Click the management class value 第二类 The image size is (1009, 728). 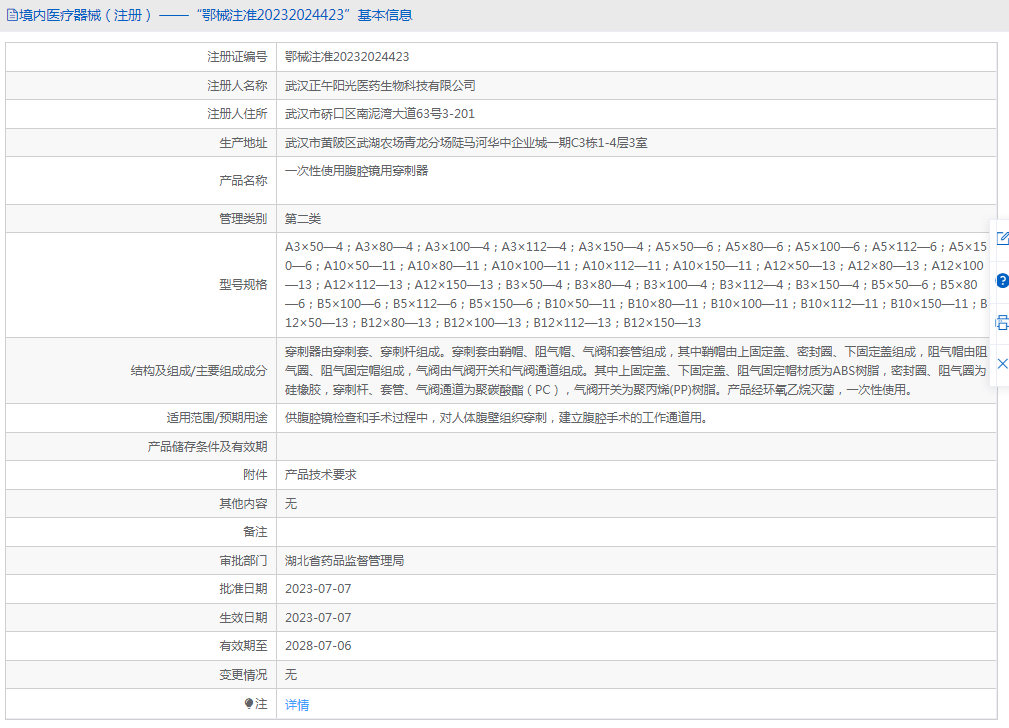coord(302,219)
